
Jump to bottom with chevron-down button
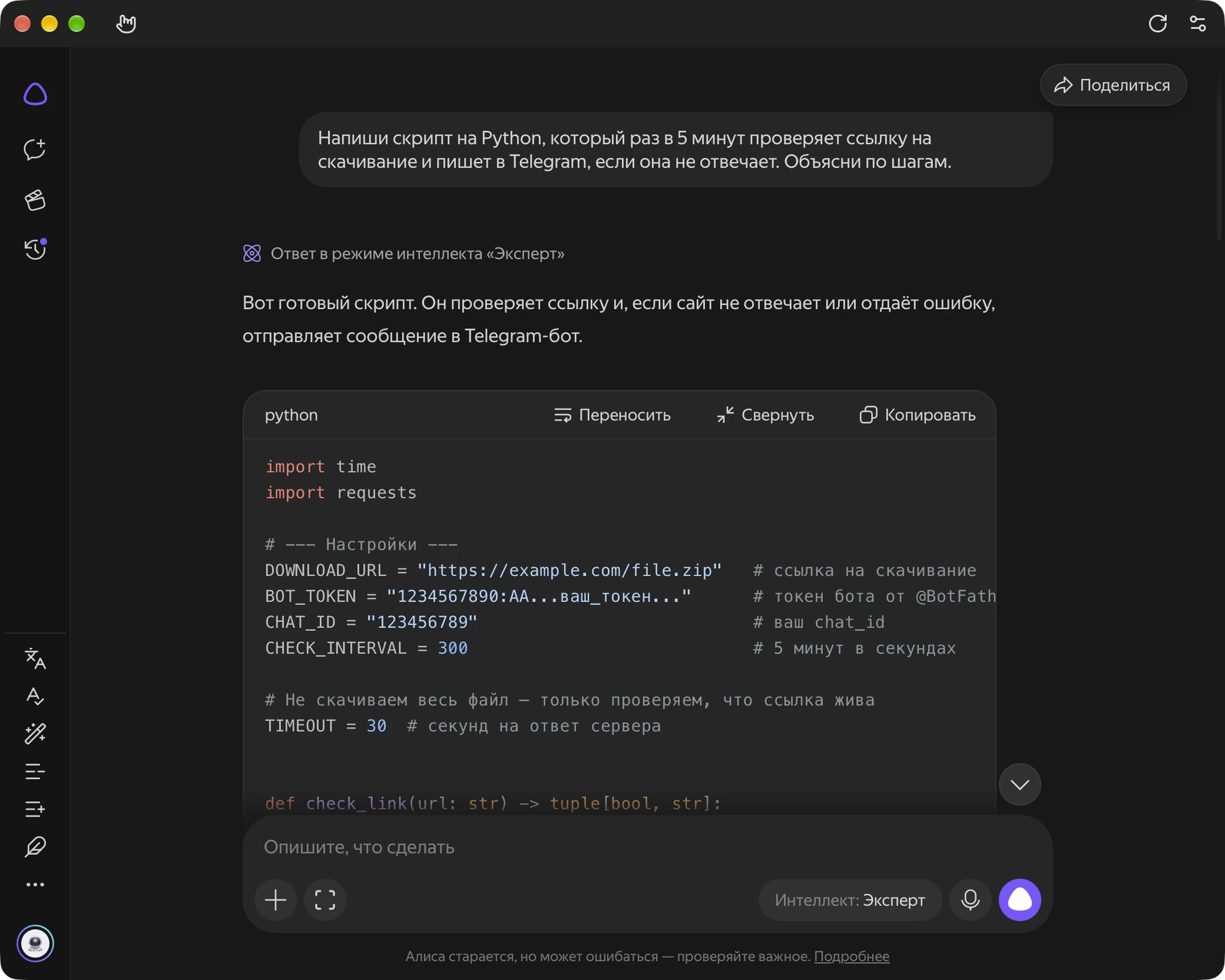(1019, 785)
